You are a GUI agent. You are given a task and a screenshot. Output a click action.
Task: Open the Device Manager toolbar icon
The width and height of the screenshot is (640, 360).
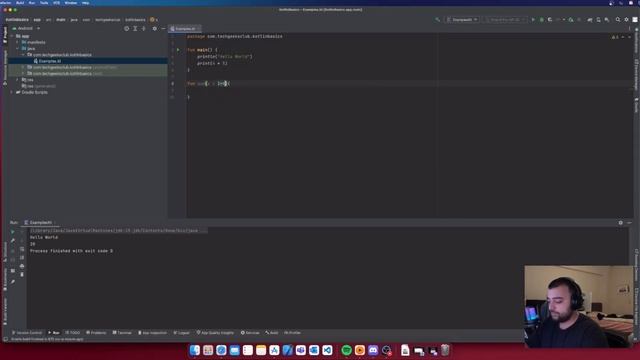coord(598,20)
